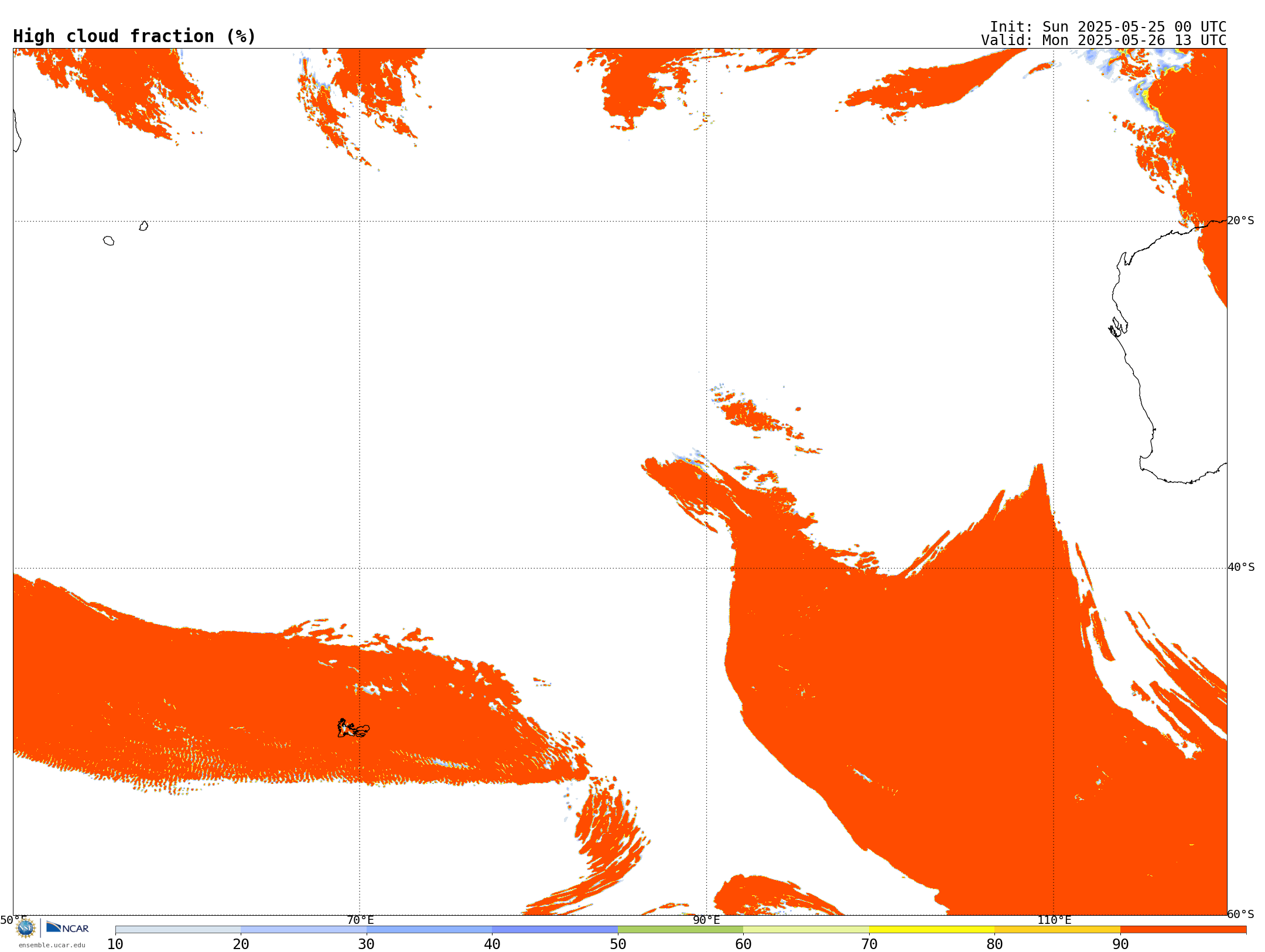Click the 'High cloud fraction (%)' title
Viewport: 1265px width, 952px height.
(134, 36)
